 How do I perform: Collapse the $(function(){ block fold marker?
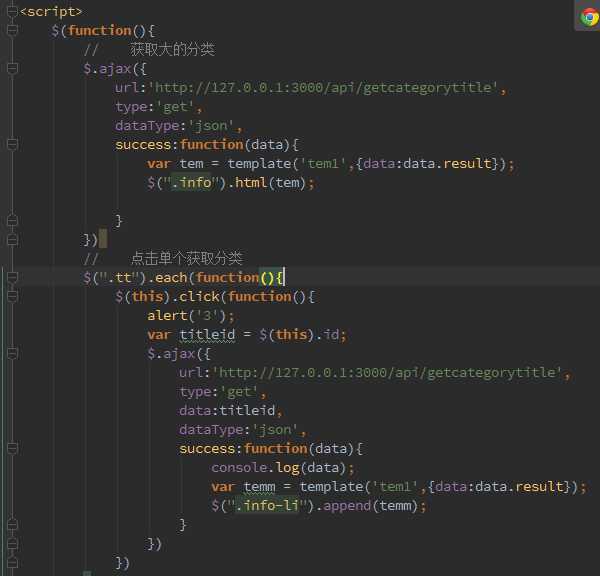click(13, 30)
